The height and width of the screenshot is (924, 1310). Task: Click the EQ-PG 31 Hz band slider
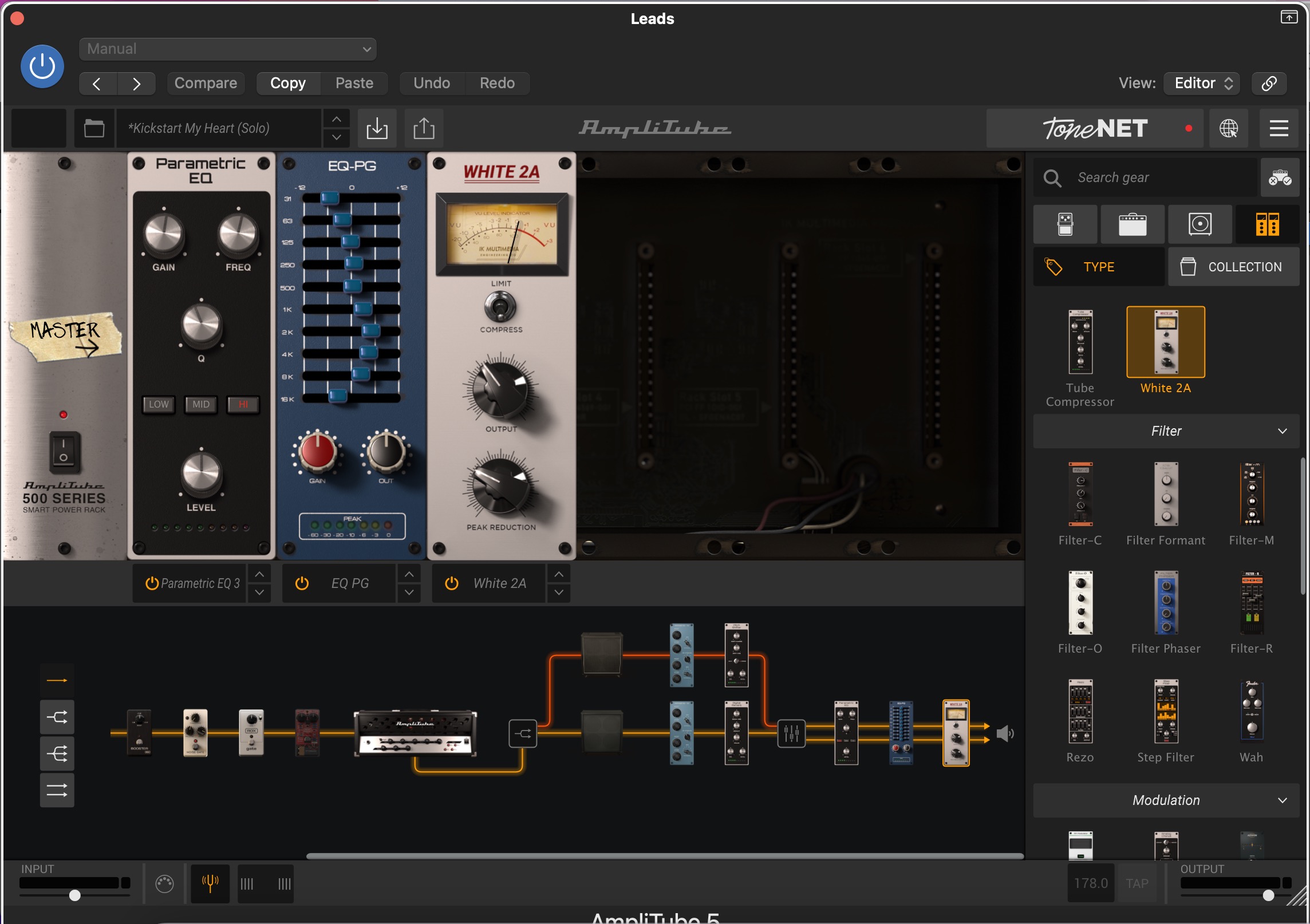330,198
